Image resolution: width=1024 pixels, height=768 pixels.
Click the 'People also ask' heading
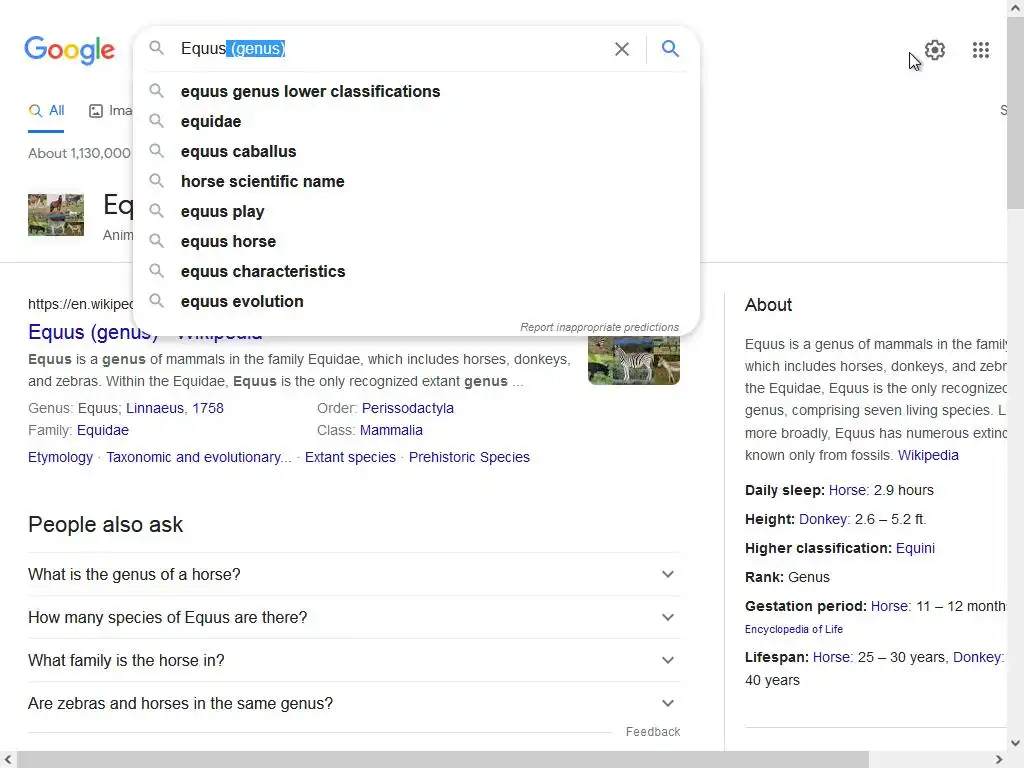tap(105, 525)
